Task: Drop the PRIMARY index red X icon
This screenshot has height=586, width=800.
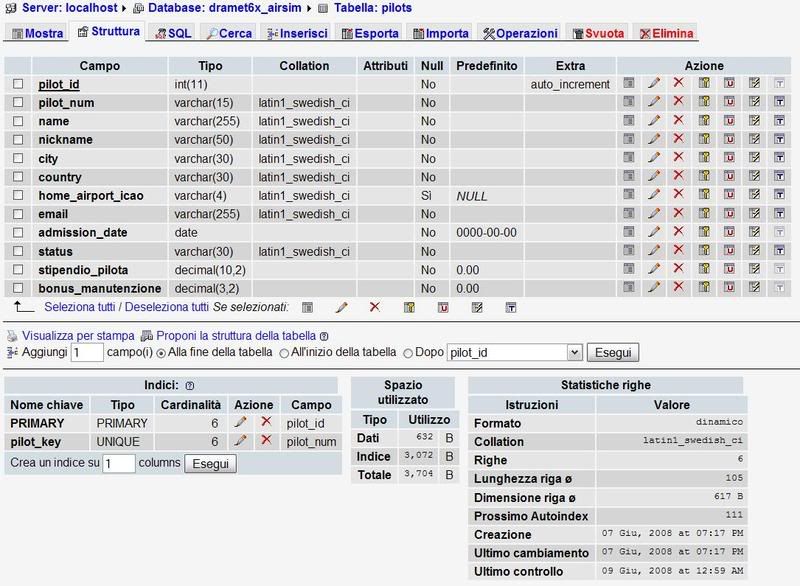Action: coord(266,422)
